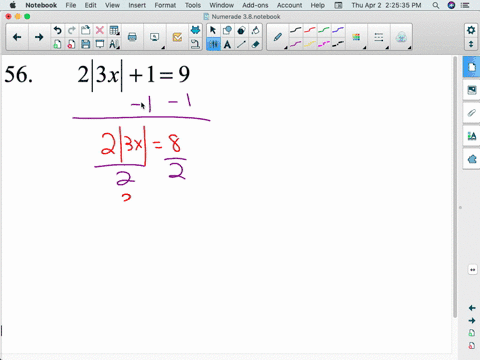This screenshot has height=360, width=480.
Task: Open the Format menu
Action: pos(165,5)
